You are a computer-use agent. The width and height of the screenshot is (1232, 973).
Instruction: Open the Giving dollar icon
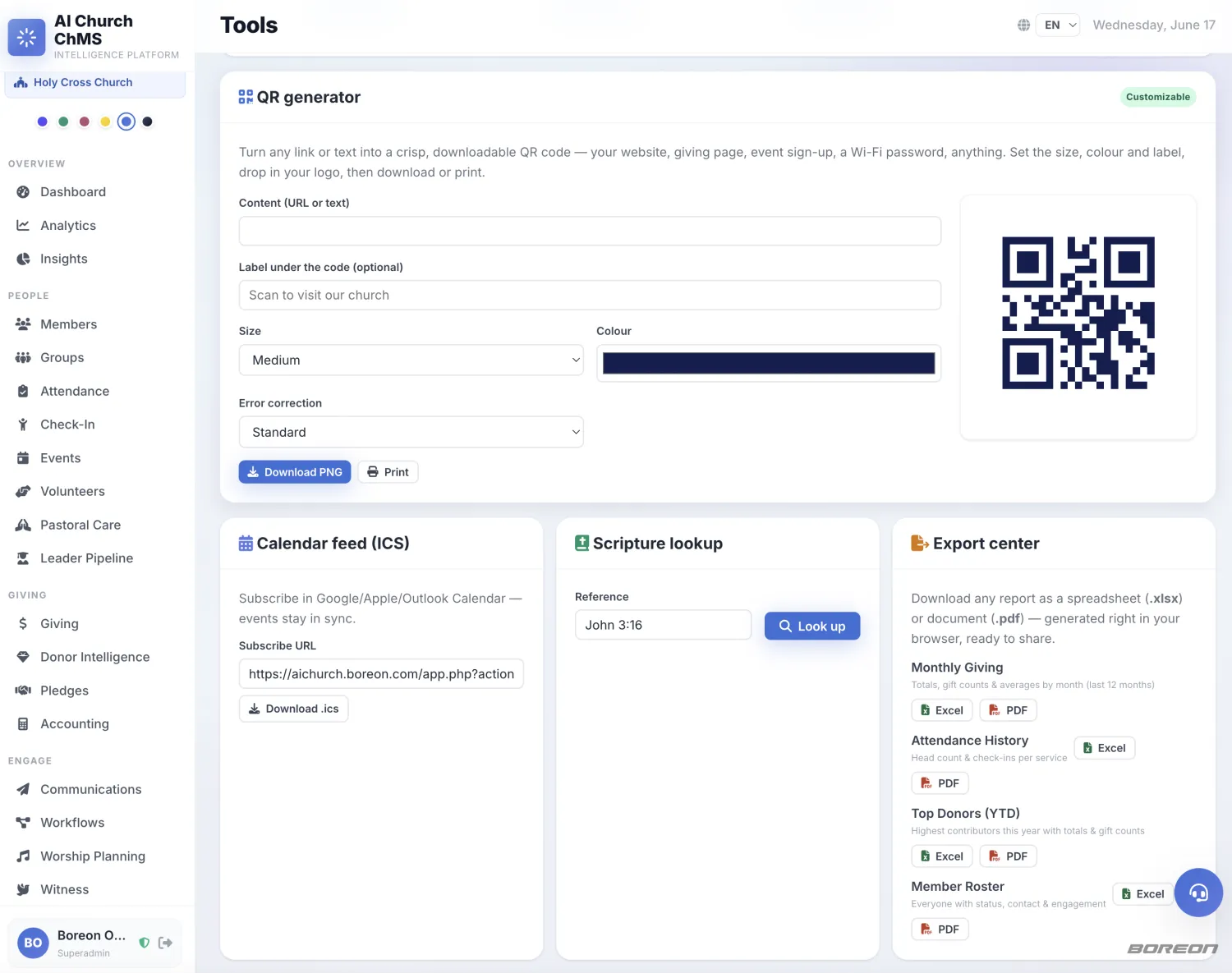(x=23, y=624)
